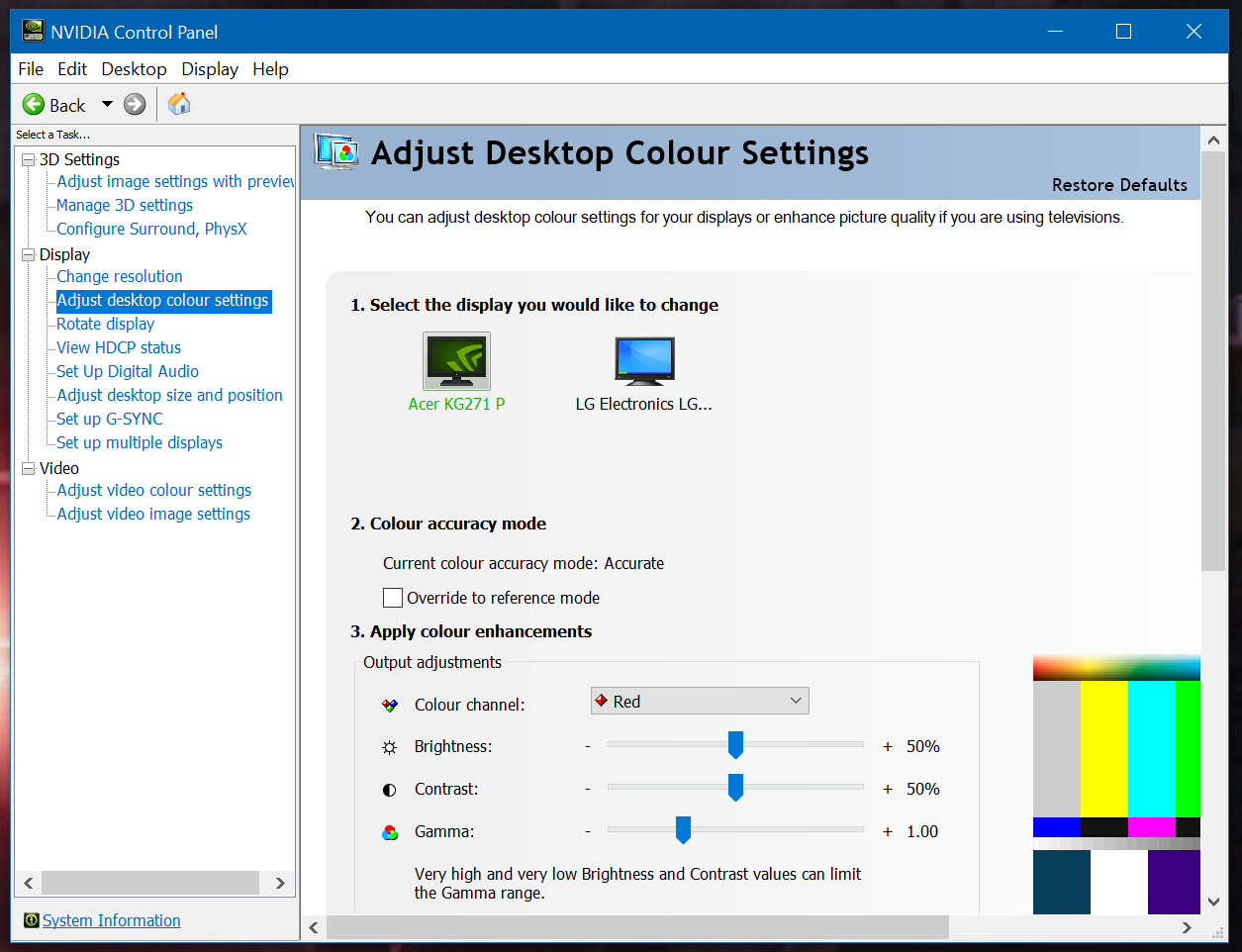Collapse the 3D Settings tree section

click(x=27, y=159)
